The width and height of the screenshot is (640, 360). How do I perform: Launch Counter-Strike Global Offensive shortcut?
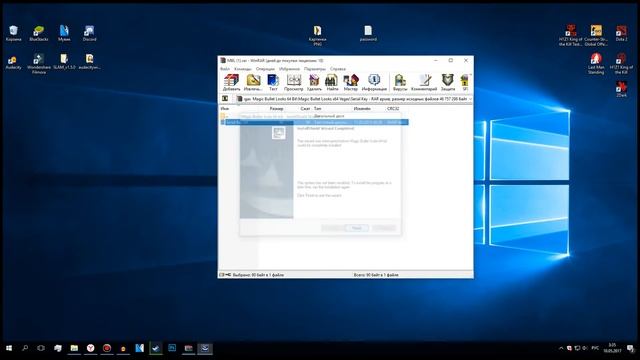click(596, 35)
